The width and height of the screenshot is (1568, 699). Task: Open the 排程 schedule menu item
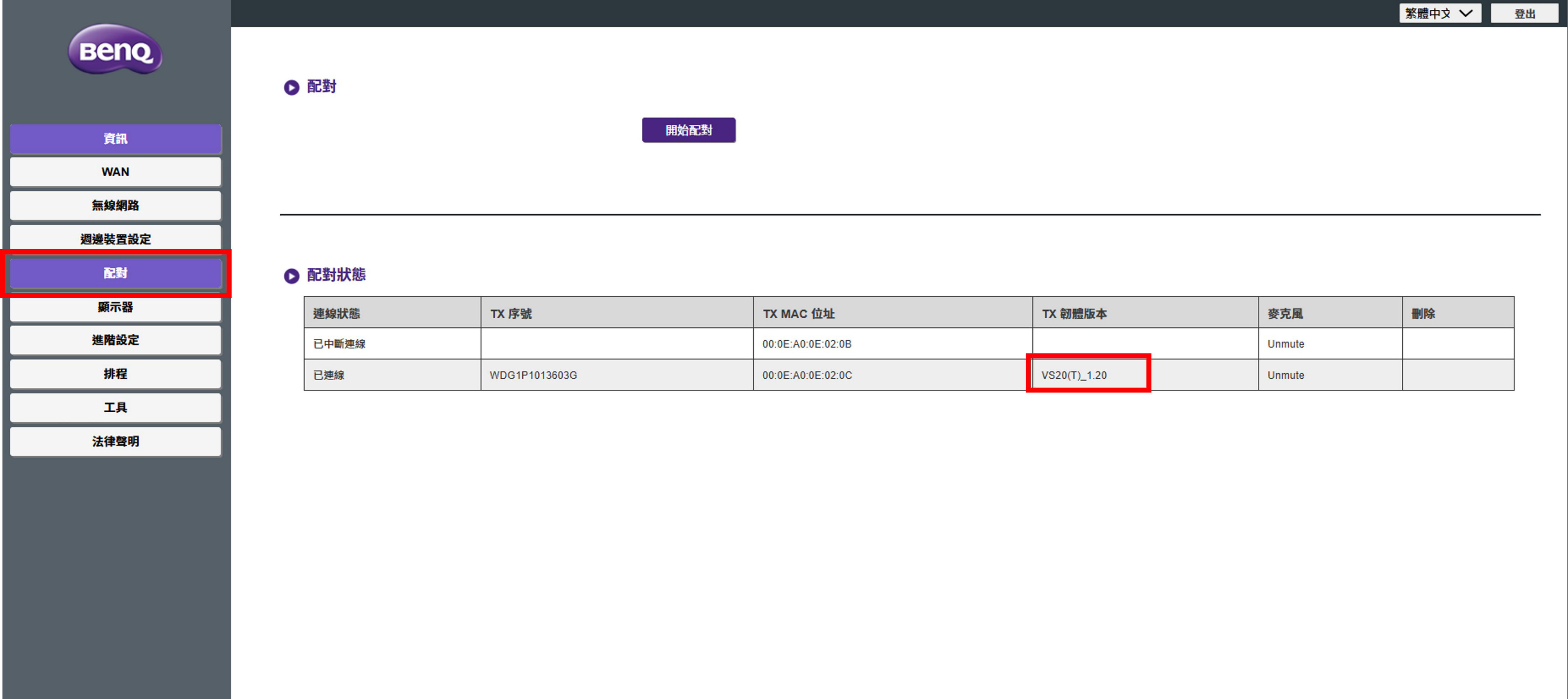tap(116, 374)
